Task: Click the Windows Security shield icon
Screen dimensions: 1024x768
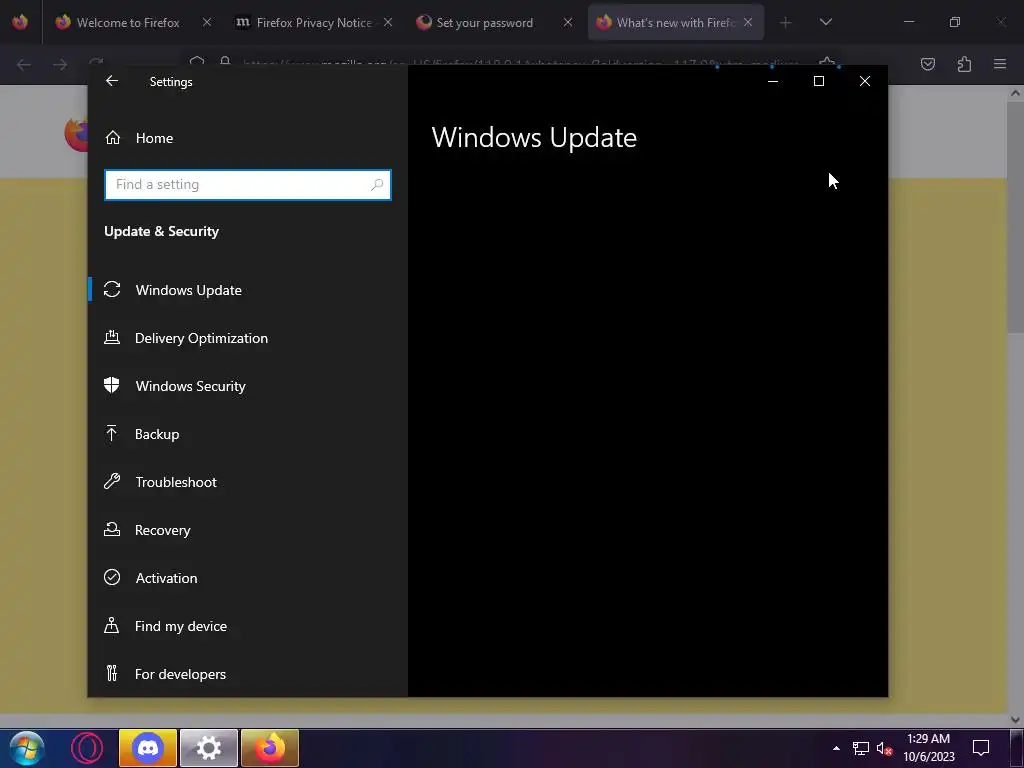Action: (112, 385)
